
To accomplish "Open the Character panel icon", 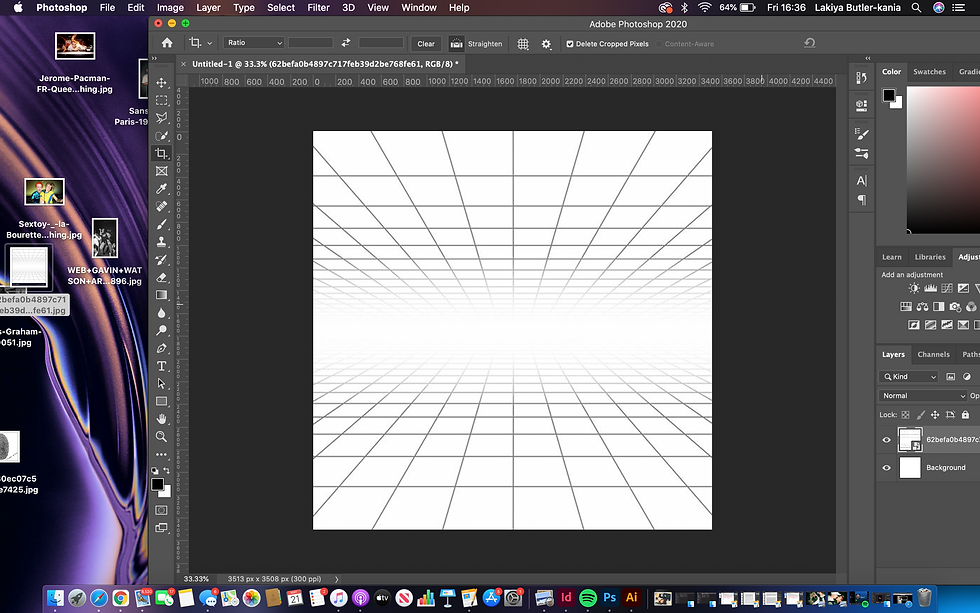I will (861, 181).
